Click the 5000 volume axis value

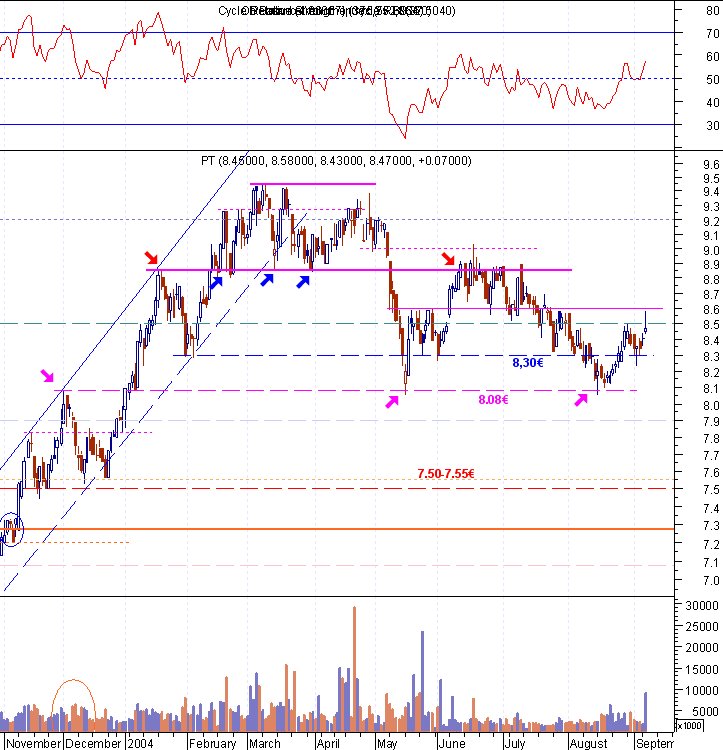[706, 712]
